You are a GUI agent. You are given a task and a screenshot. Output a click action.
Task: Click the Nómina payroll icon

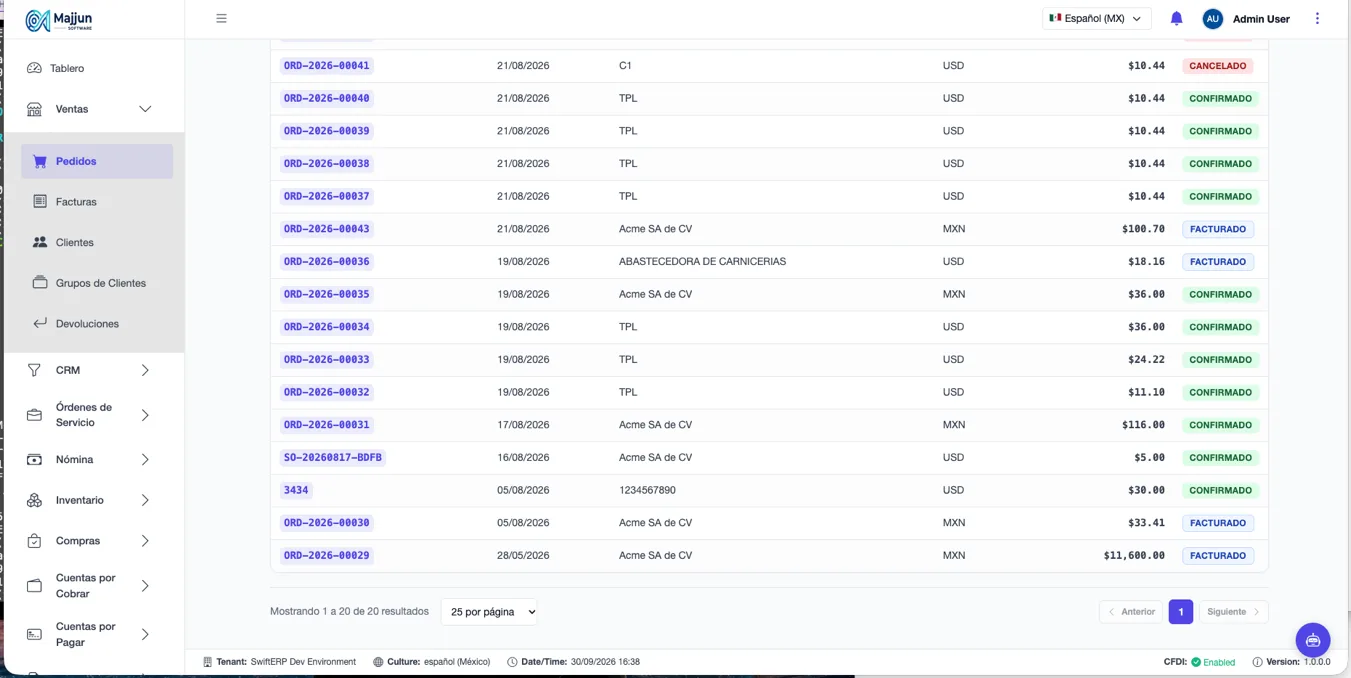click(34, 460)
